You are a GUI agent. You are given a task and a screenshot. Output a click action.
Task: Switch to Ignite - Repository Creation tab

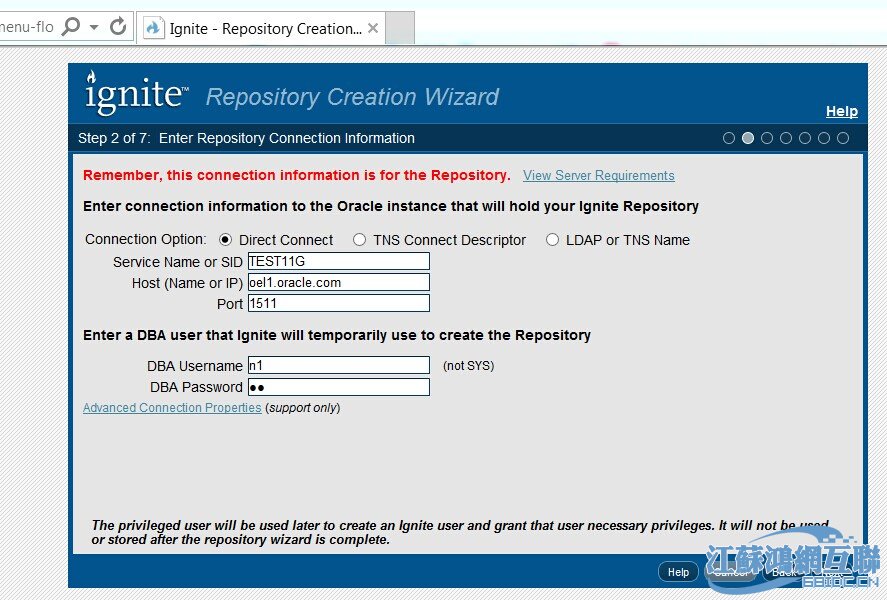click(x=261, y=28)
